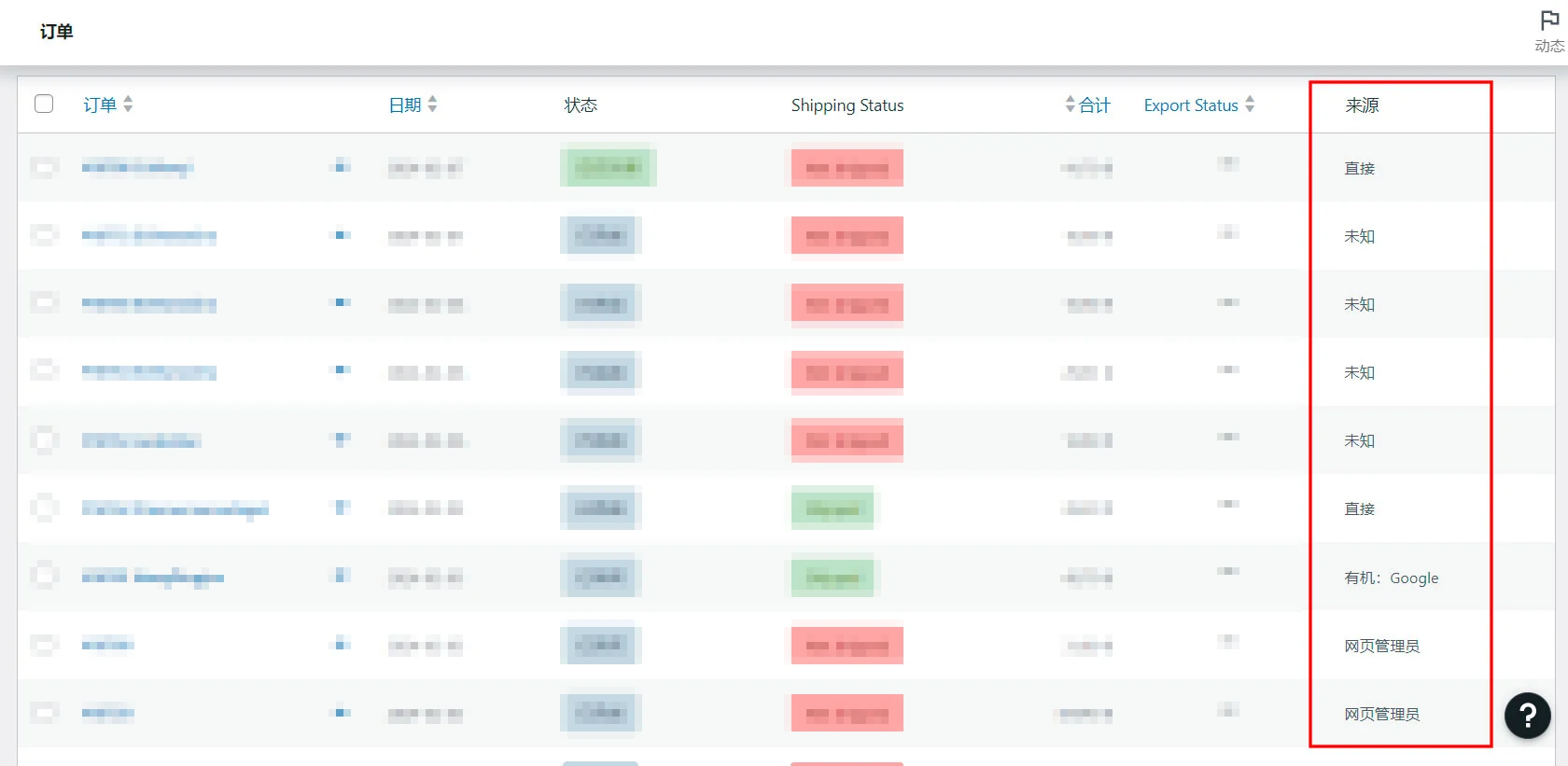Sort orders by Export Status column
Viewport: 1568px width, 766px height.
[x=1199, y=104]
